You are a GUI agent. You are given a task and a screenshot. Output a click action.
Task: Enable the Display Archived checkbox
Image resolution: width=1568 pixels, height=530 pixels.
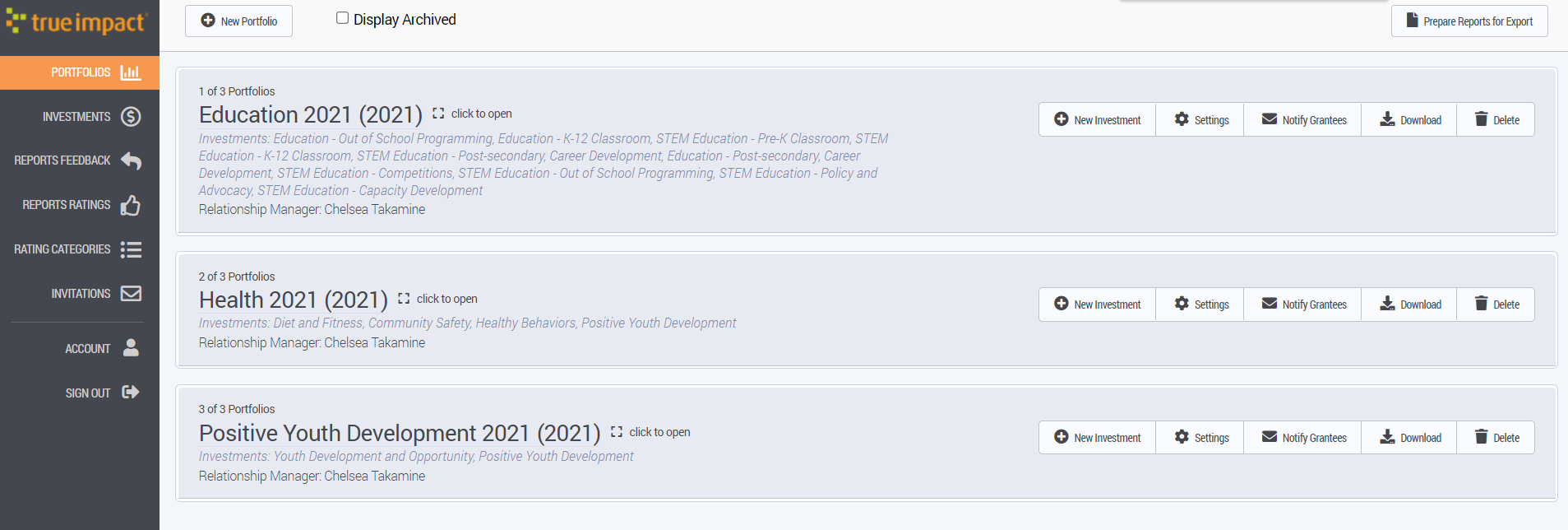(x=342, y=18)
